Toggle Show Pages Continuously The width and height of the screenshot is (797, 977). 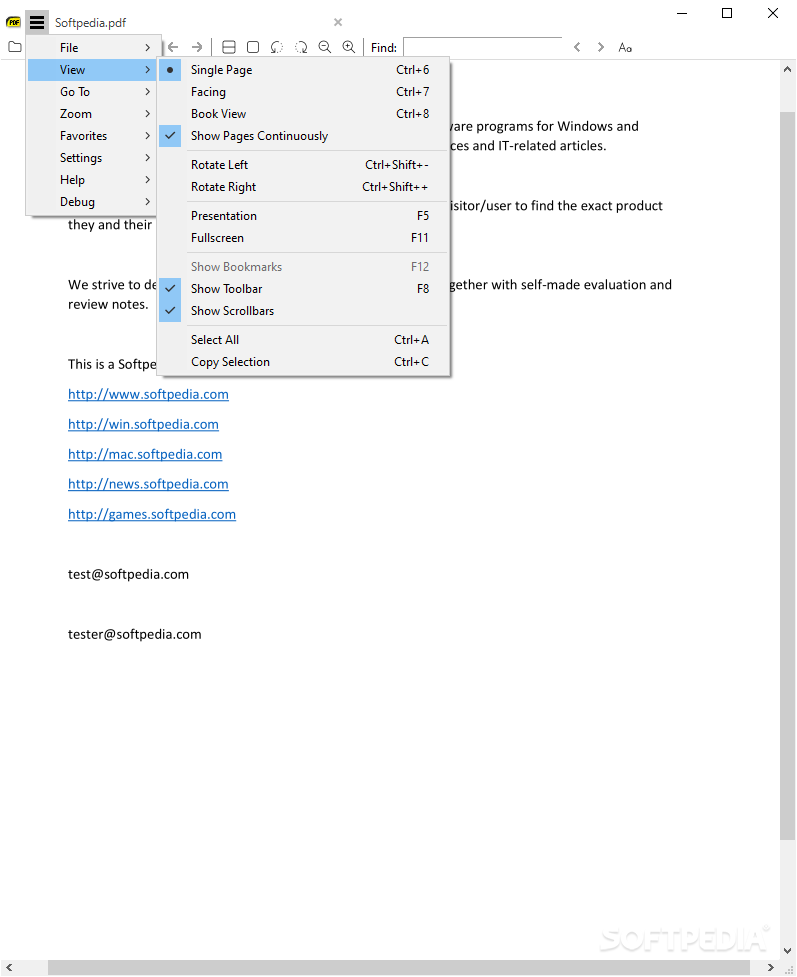pyautogui.click(x=303, y=136)
